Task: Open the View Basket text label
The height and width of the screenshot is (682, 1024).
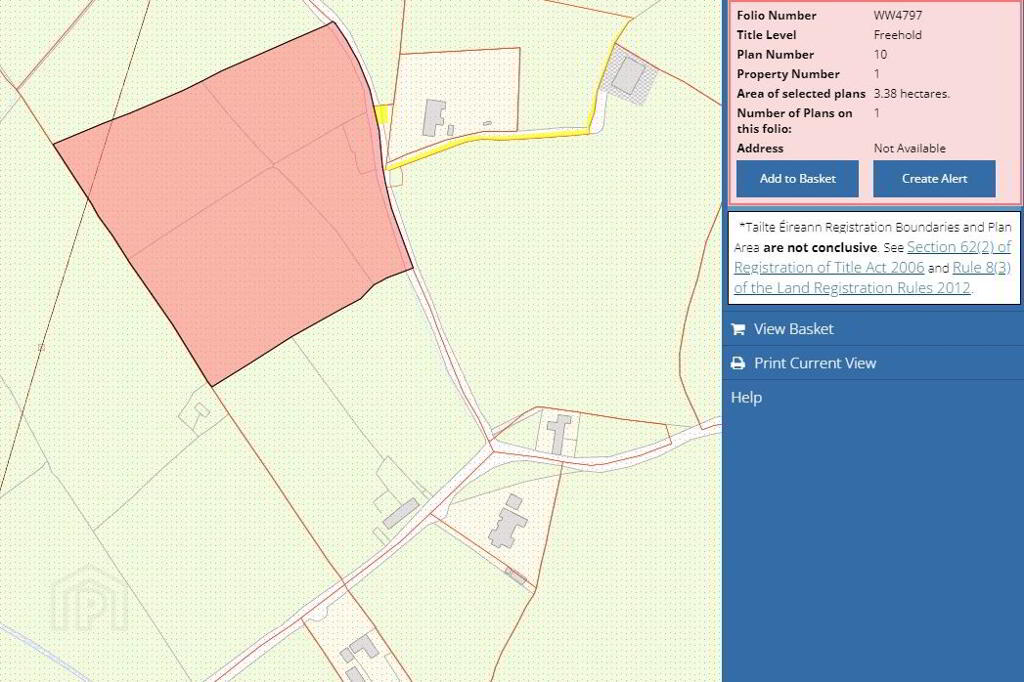Action: pyautogui.click(x=793, y=329)
